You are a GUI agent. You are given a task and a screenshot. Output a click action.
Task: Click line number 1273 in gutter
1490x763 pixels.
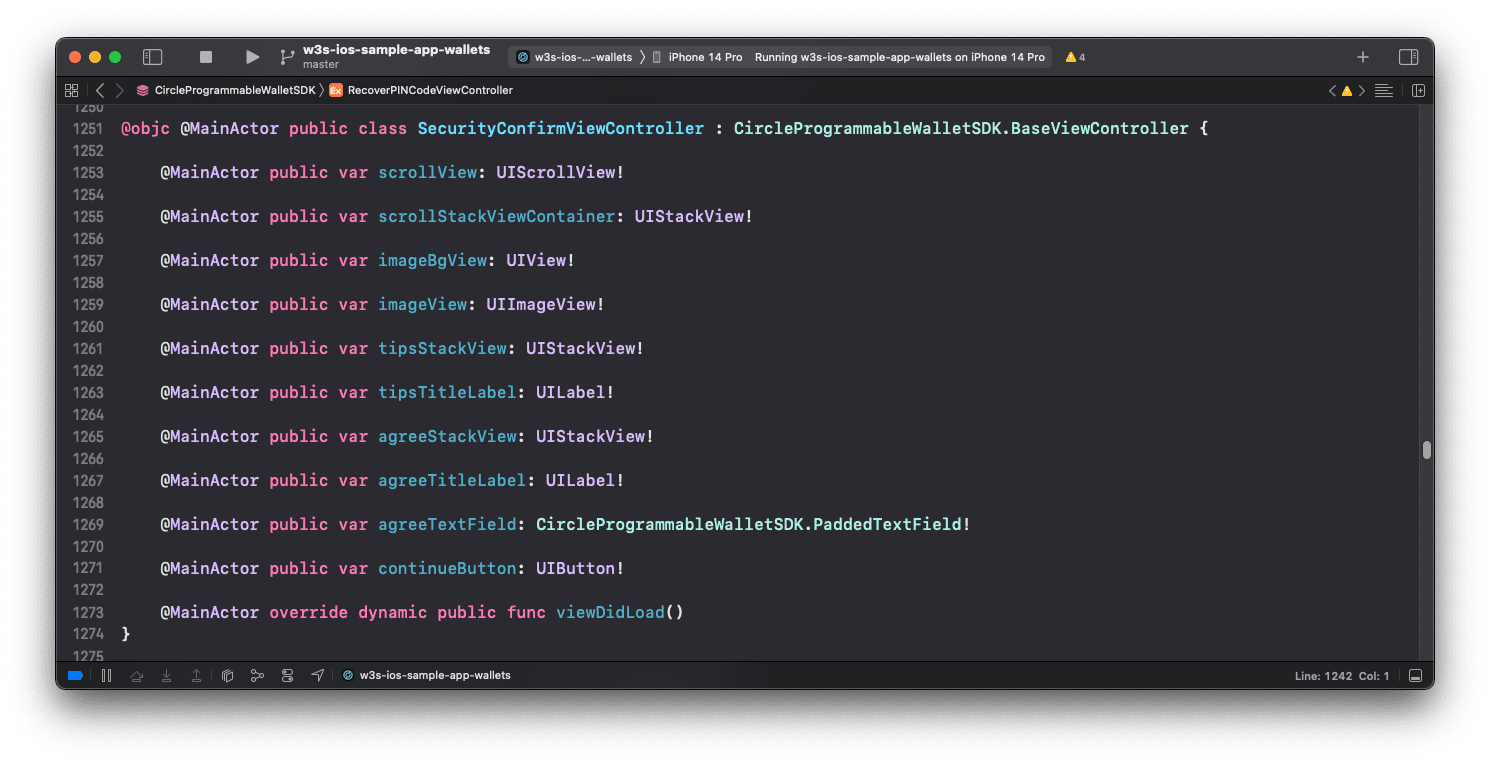[87, 613]
